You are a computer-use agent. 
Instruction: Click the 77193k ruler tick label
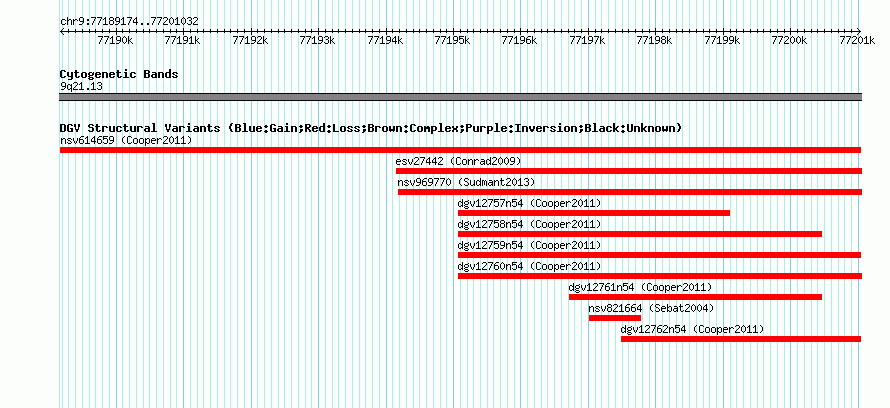317,40
